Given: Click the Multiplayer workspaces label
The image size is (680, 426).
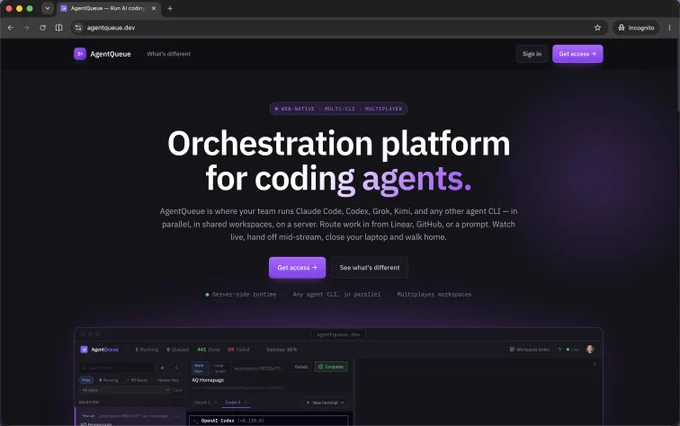Looking at the screenshot, I should [434, 295].
